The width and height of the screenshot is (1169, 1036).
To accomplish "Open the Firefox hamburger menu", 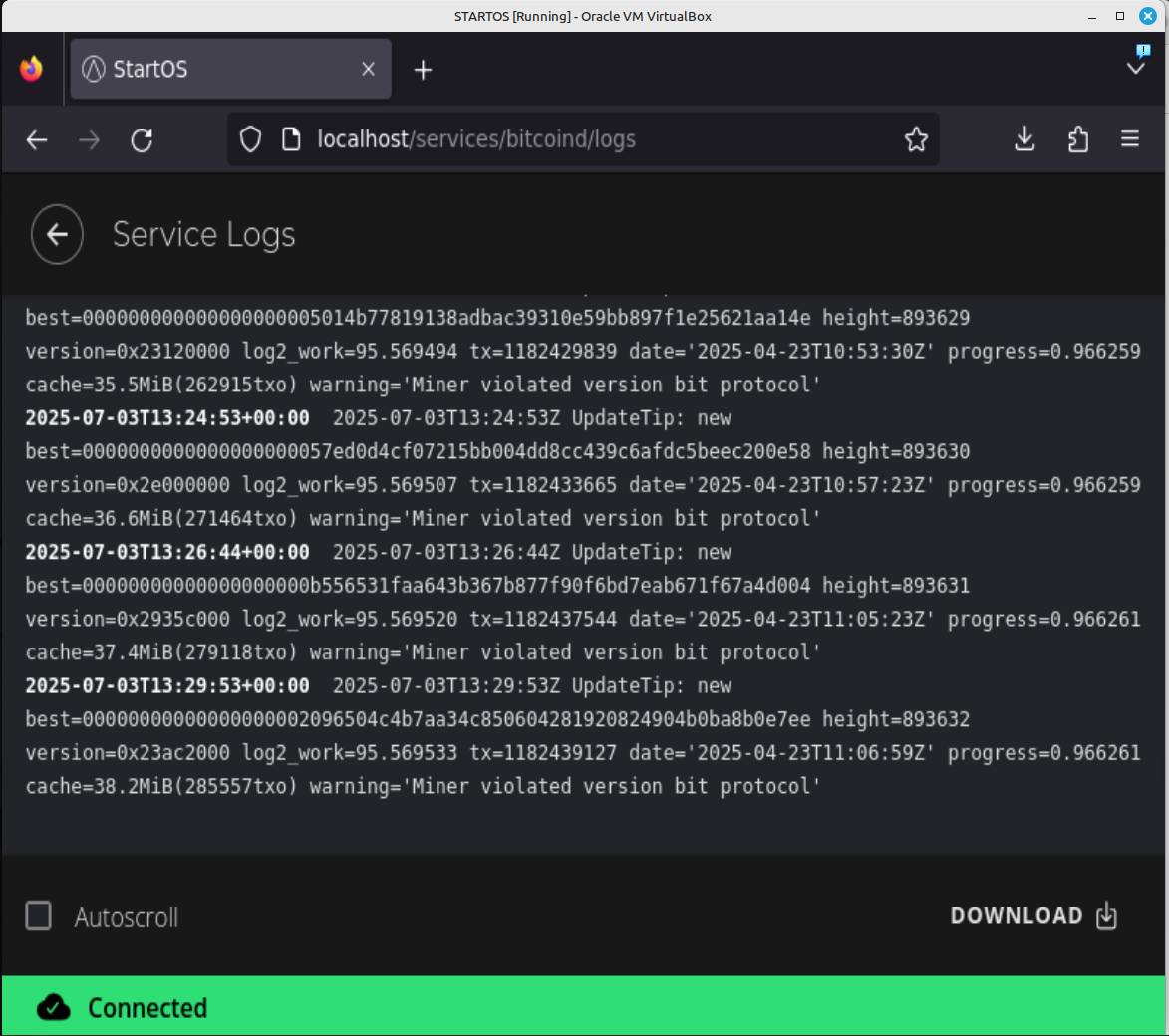I will [x=1129, y=139].
